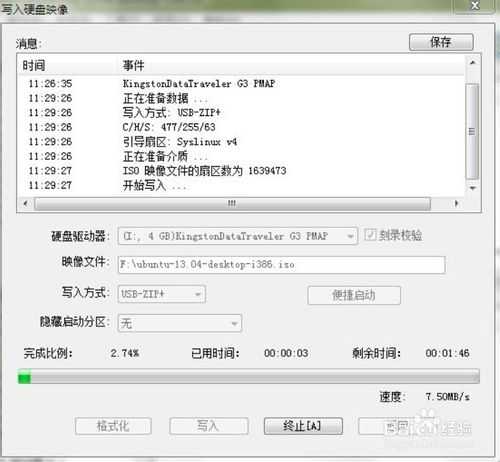Click the horizontal scroll left arrow
The image size is (500, 462).
pyautogui.click(x=25, y=203)
